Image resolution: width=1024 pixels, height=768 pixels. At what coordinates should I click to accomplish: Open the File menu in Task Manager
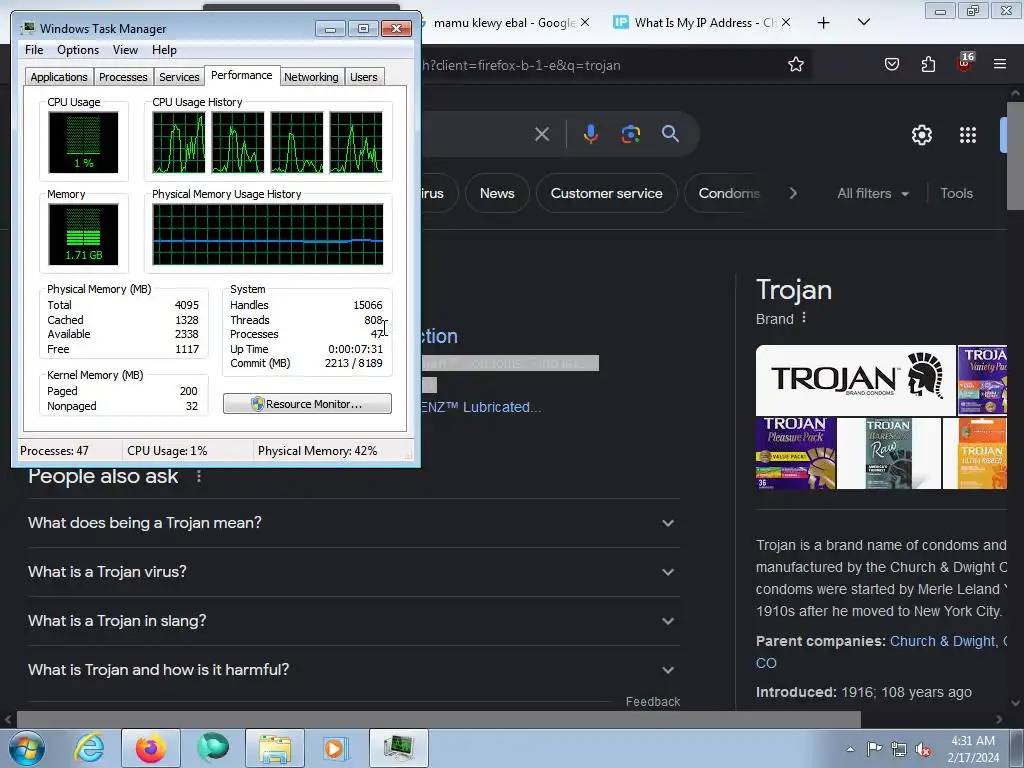(34, 50)
